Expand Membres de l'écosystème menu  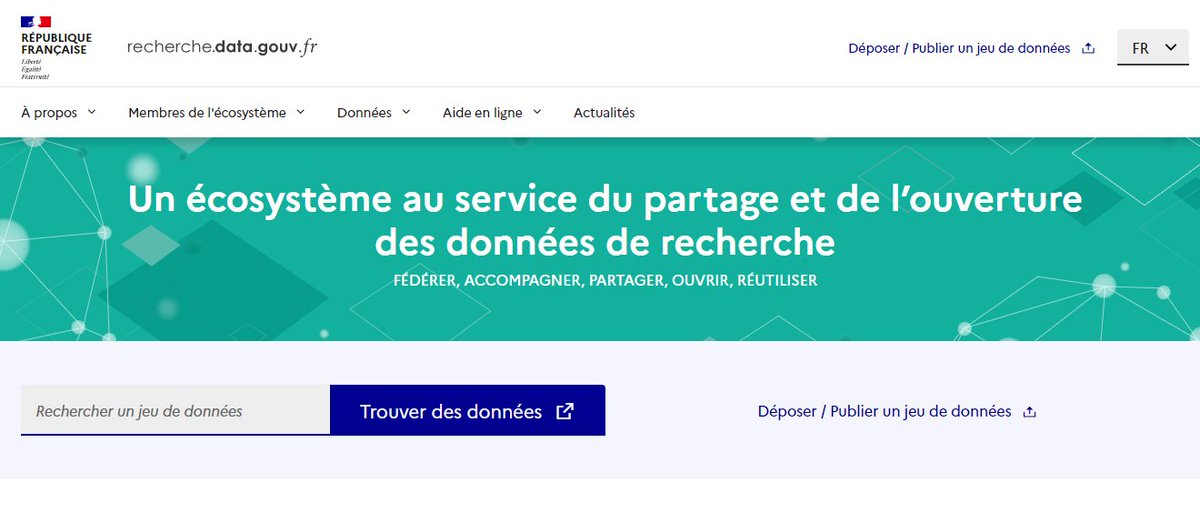(217, 113)
